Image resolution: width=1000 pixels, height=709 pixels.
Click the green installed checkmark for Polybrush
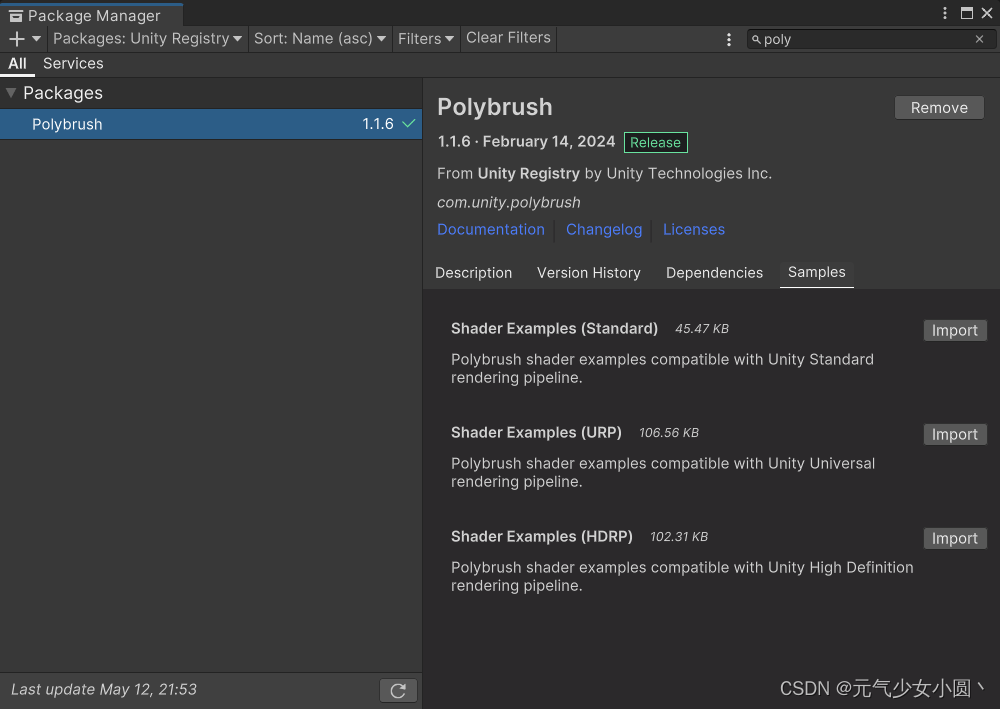(x=409, y=124)
